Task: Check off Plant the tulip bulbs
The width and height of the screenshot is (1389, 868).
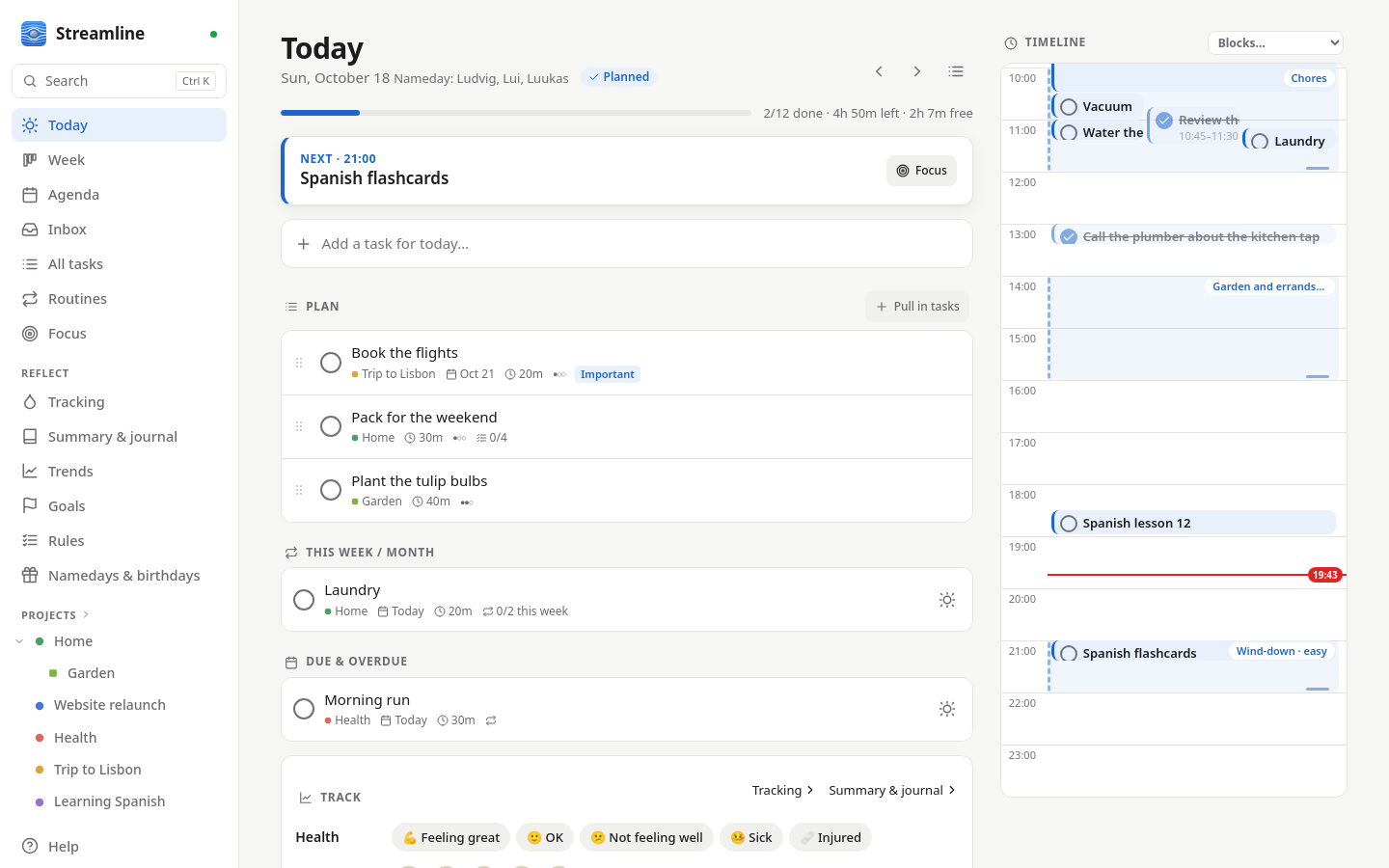Action: tap(331, 490)
